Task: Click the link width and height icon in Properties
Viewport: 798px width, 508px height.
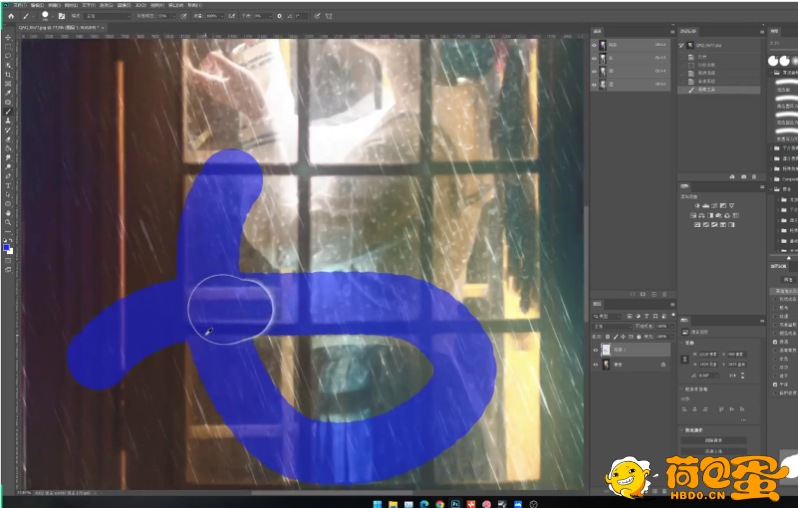Action: click(685, 359)
